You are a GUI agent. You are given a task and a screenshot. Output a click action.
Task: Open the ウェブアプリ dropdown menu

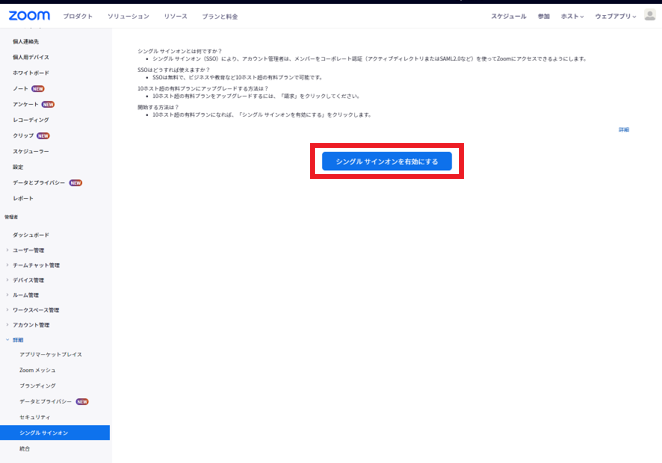(x=613, y=16)
